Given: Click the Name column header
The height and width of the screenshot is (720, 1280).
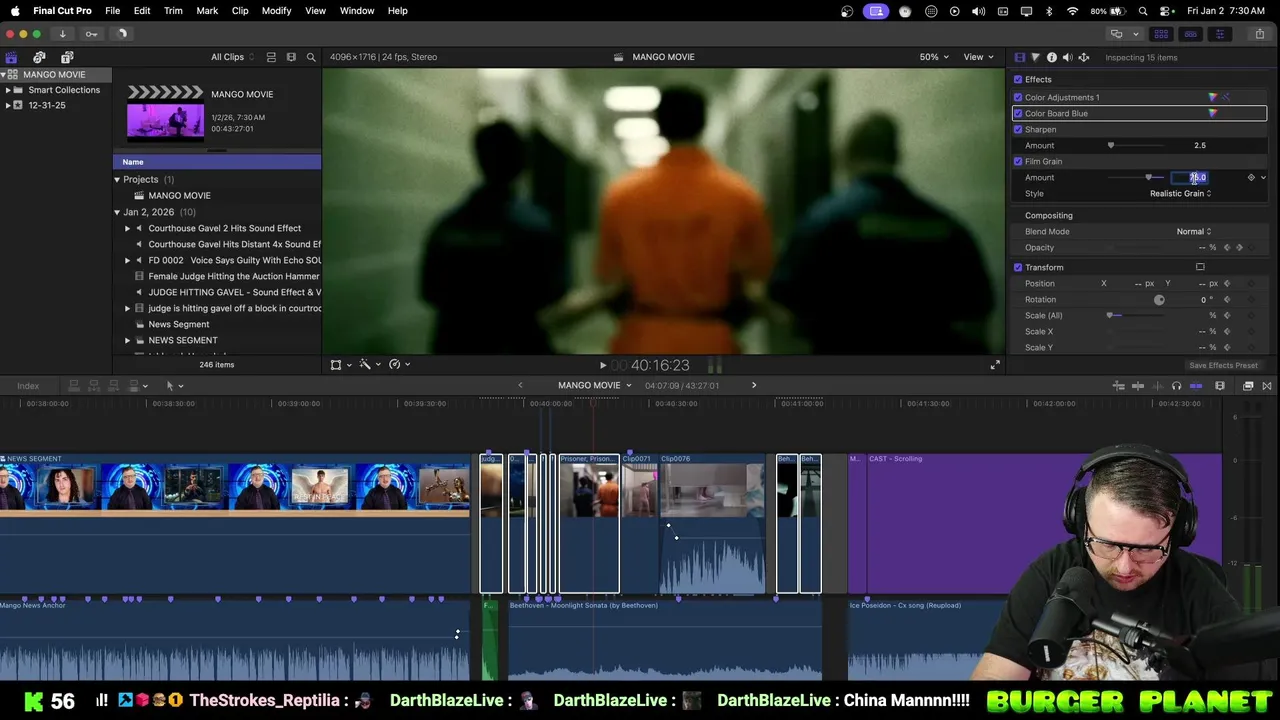Looking at the screenshot, I should (x=217, y=162).
